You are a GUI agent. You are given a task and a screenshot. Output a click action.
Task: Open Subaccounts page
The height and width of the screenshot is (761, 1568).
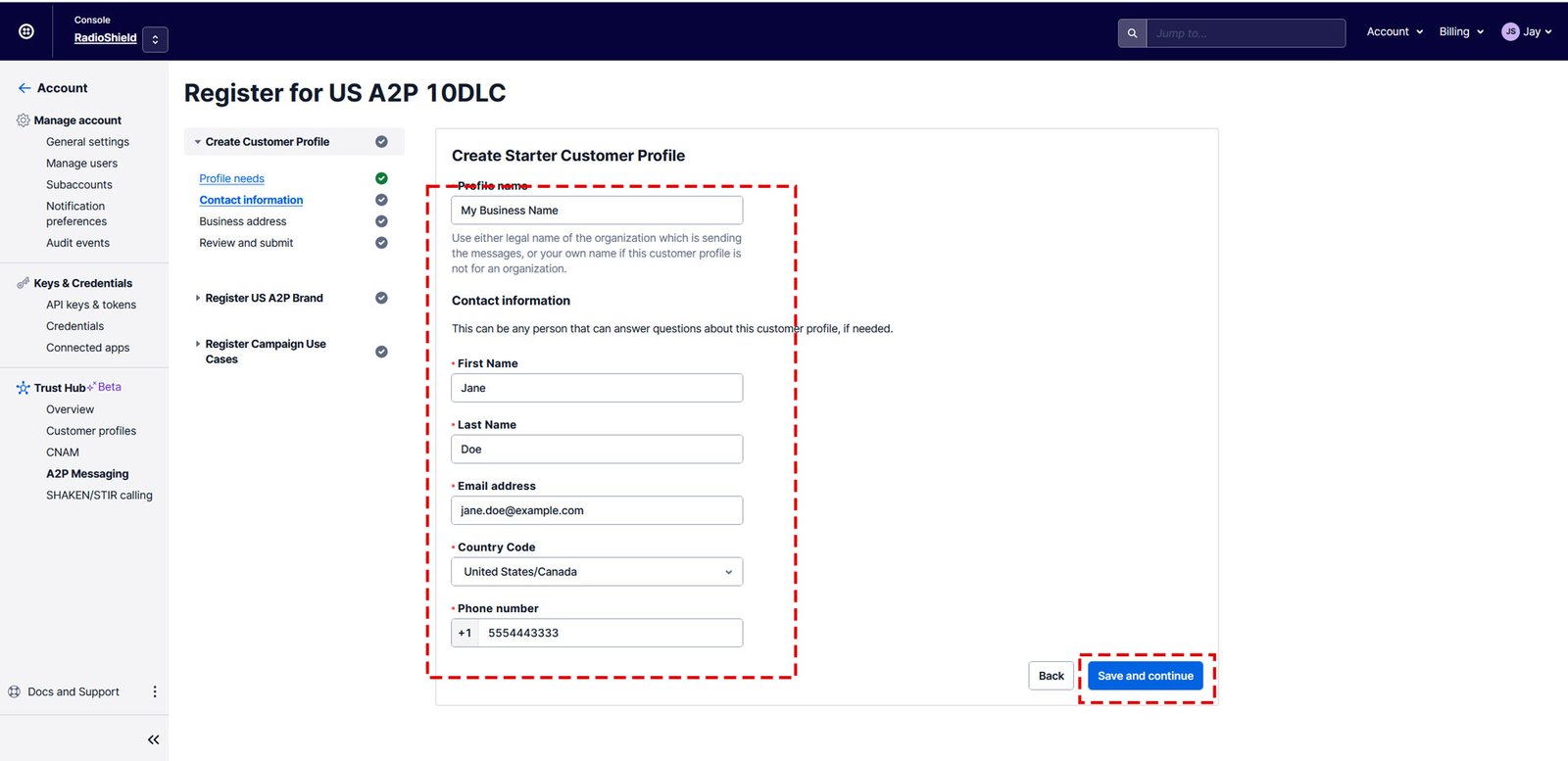(x=79, y=185)
